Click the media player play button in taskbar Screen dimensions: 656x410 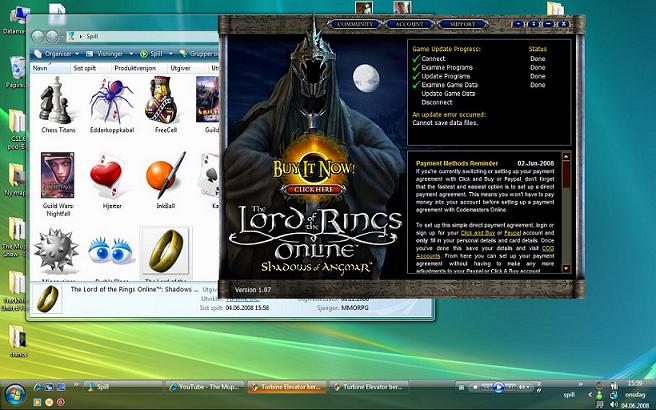pos(498,387)
